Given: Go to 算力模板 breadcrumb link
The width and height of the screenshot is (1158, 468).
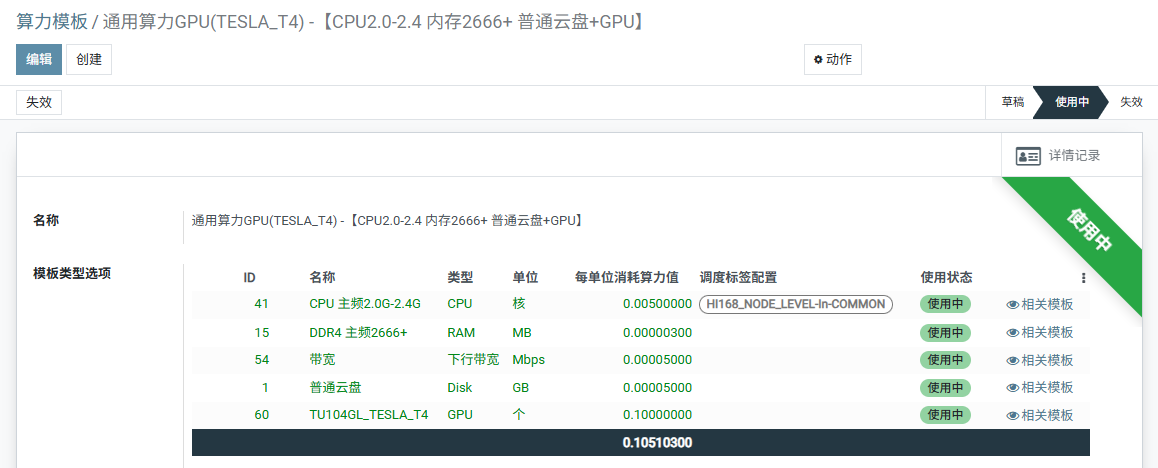Looking at the screenshot, I should 52,22.
